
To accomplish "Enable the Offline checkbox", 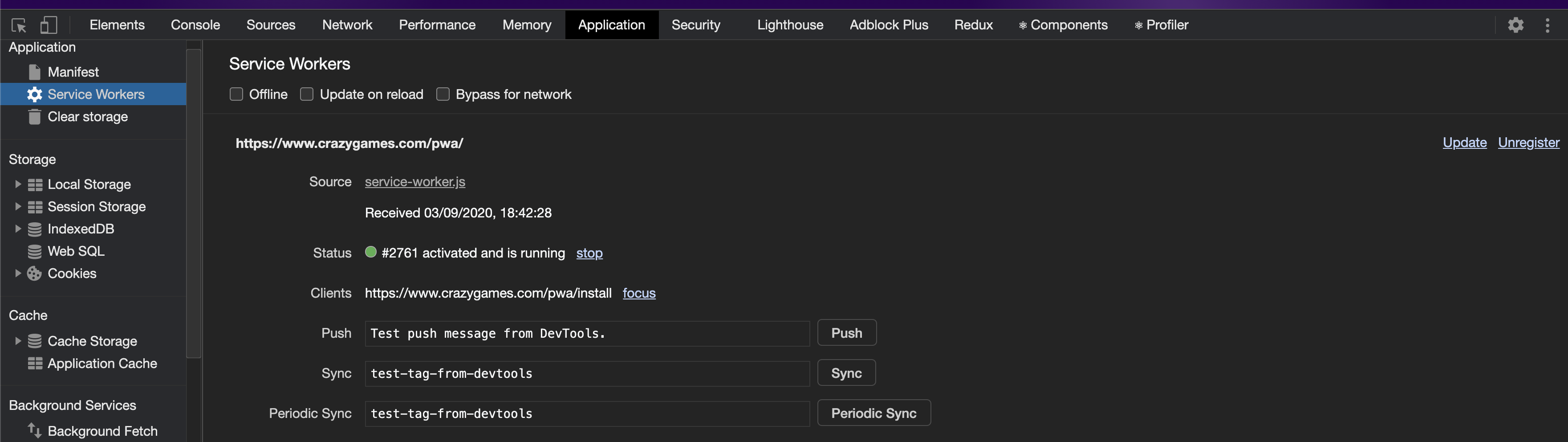I will pyautogui.click(x=236, y=94).
